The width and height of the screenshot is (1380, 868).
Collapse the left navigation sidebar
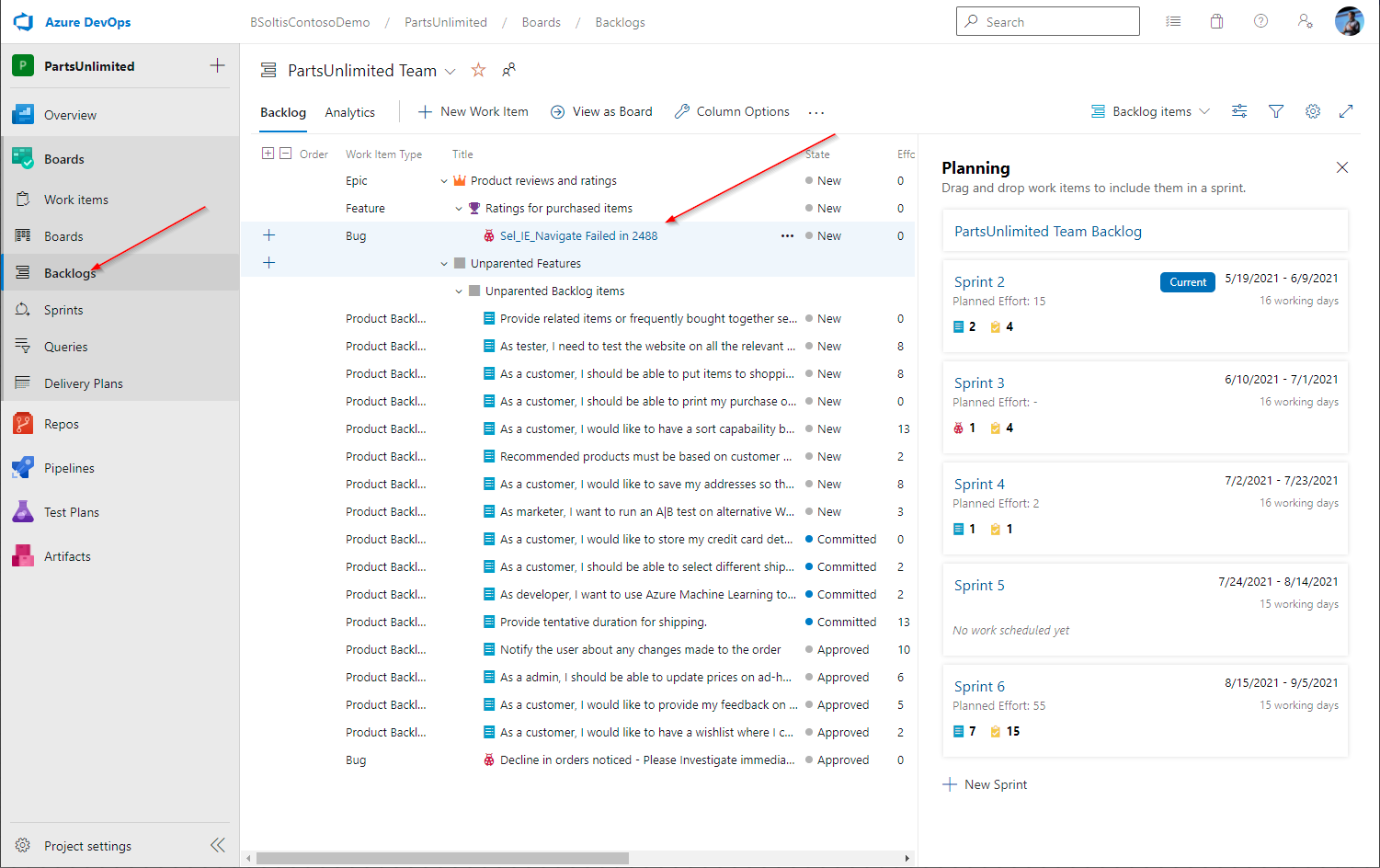click(218, 845)
